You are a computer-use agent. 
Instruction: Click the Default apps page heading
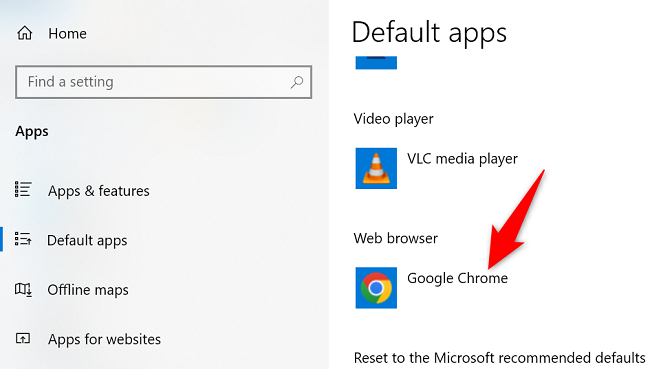[429, 33]
